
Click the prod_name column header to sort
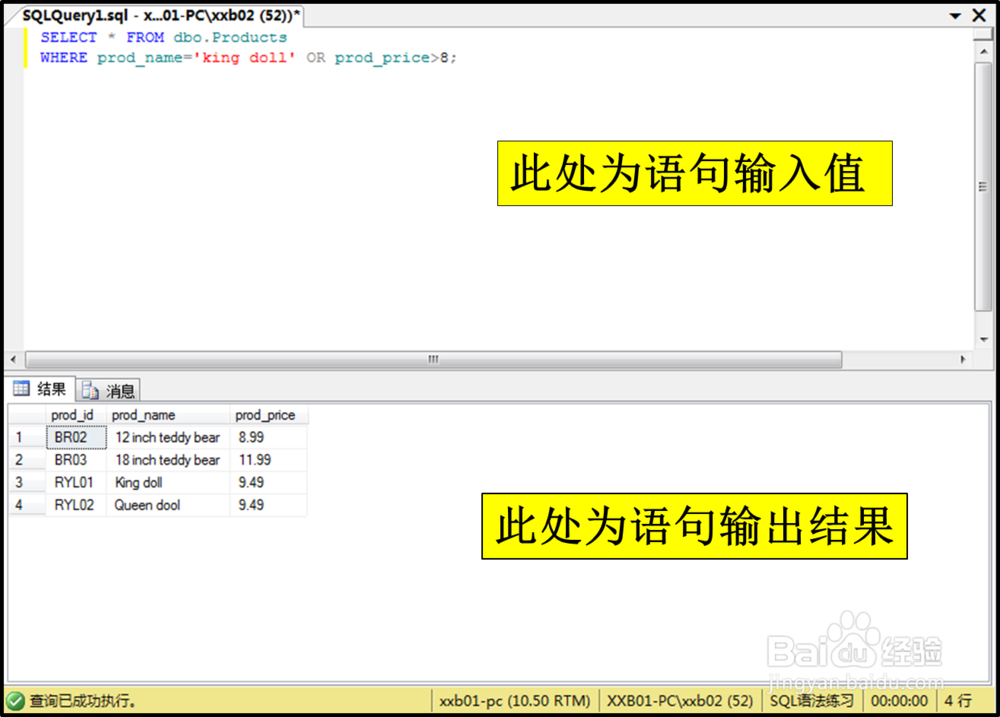(x=143, y=414)
